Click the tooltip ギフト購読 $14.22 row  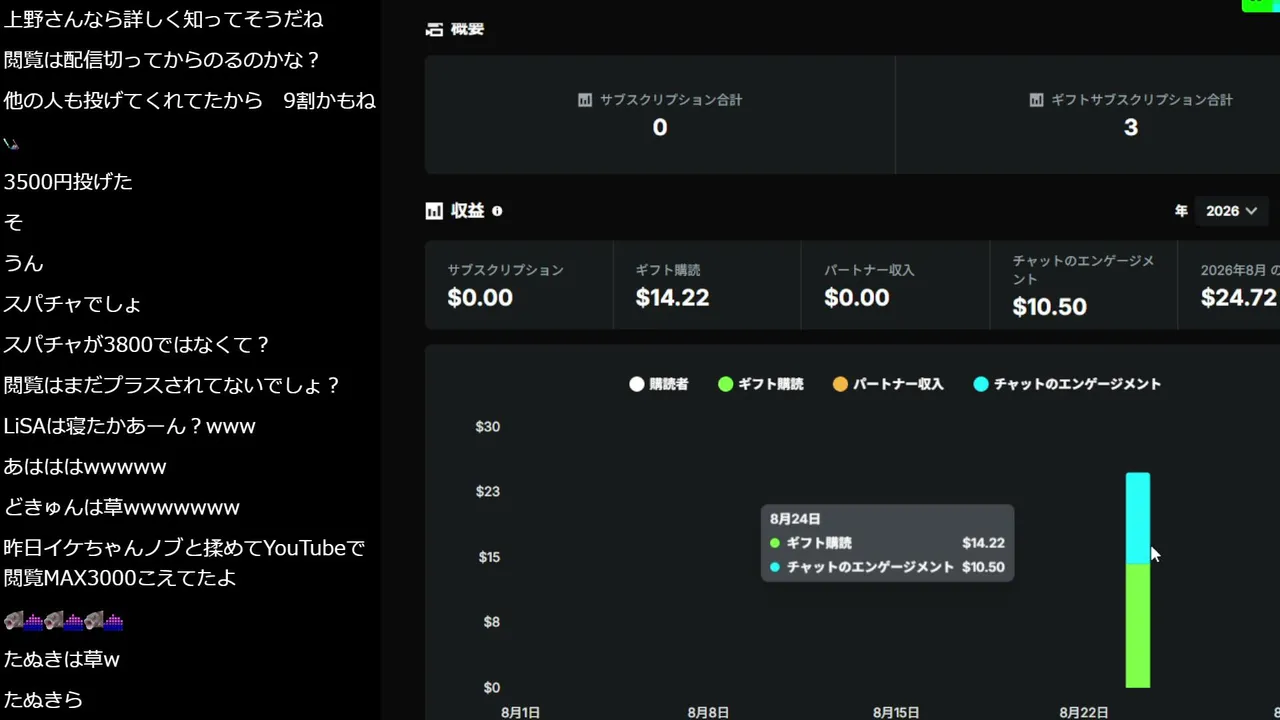point(887,543)
